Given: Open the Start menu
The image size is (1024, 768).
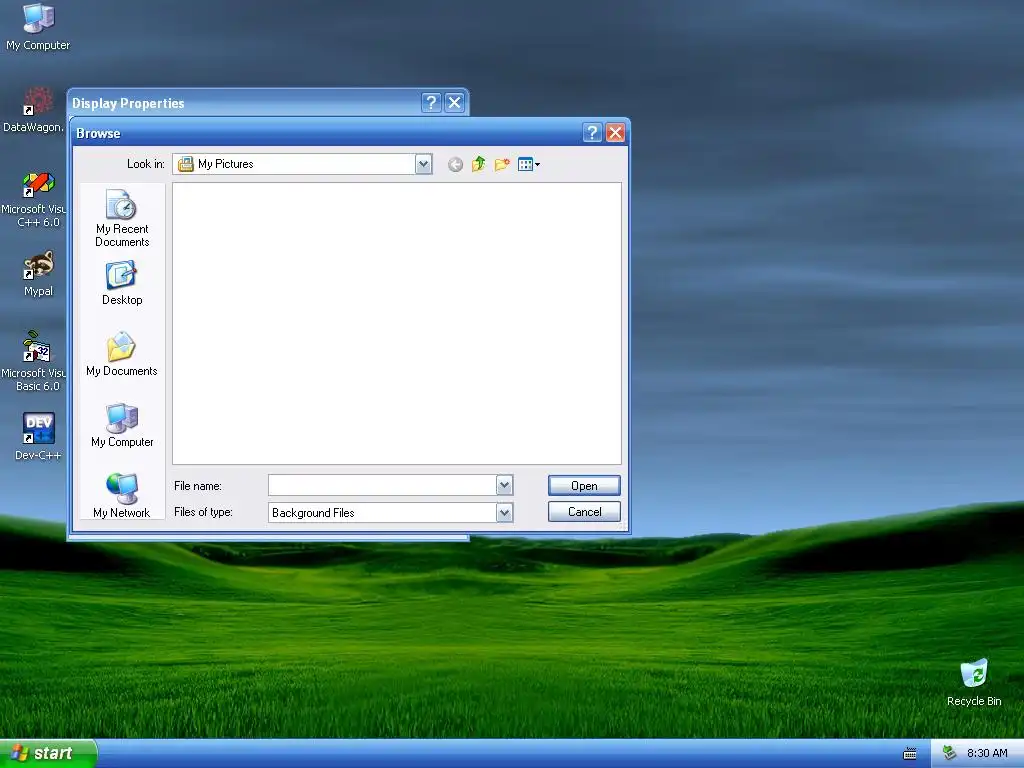Looking at the screenshot, I should (x=48, y=754).
